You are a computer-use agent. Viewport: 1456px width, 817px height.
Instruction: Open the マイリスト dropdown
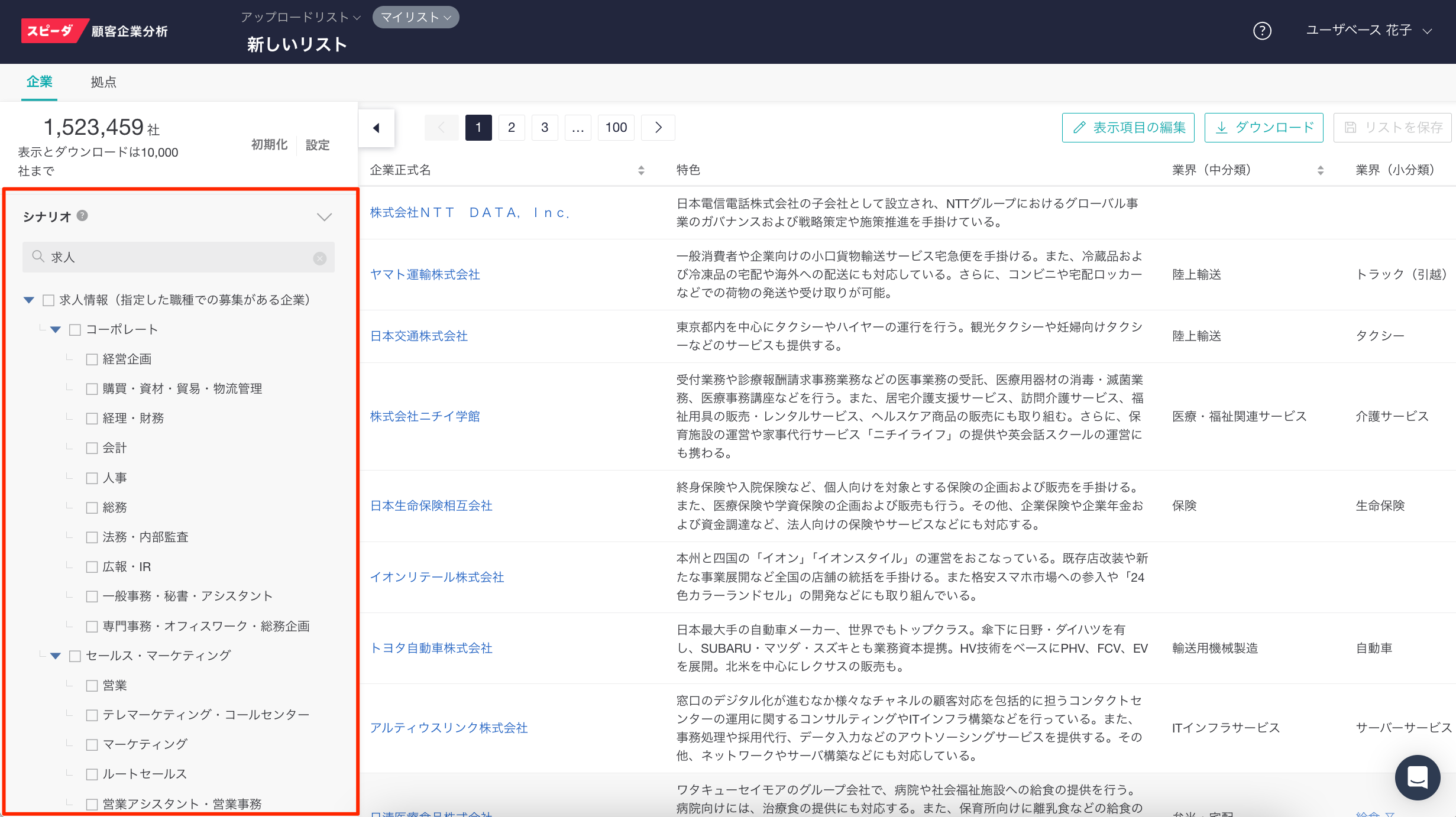tap(416, 17)
